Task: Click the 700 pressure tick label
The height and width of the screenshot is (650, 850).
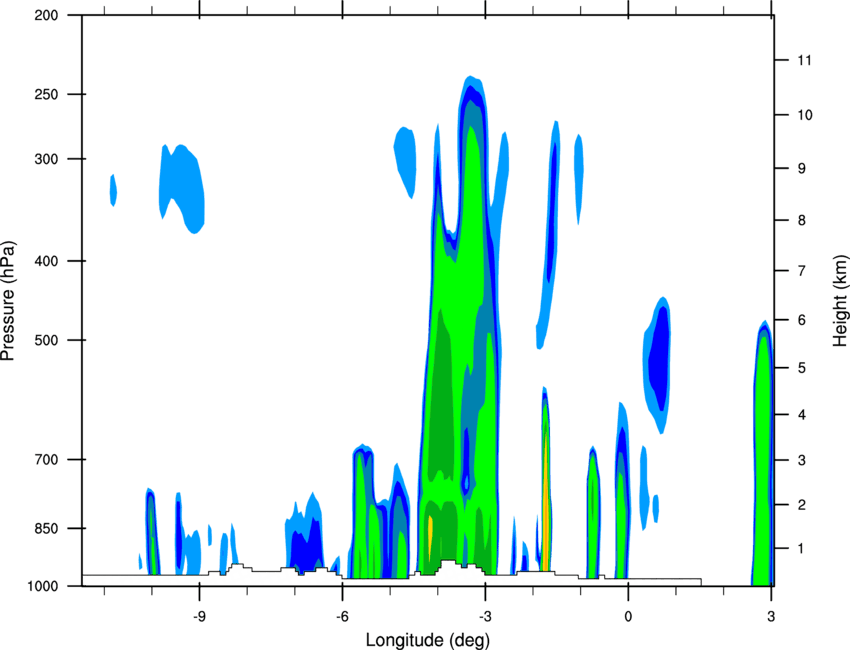Action: pos(46,459)
